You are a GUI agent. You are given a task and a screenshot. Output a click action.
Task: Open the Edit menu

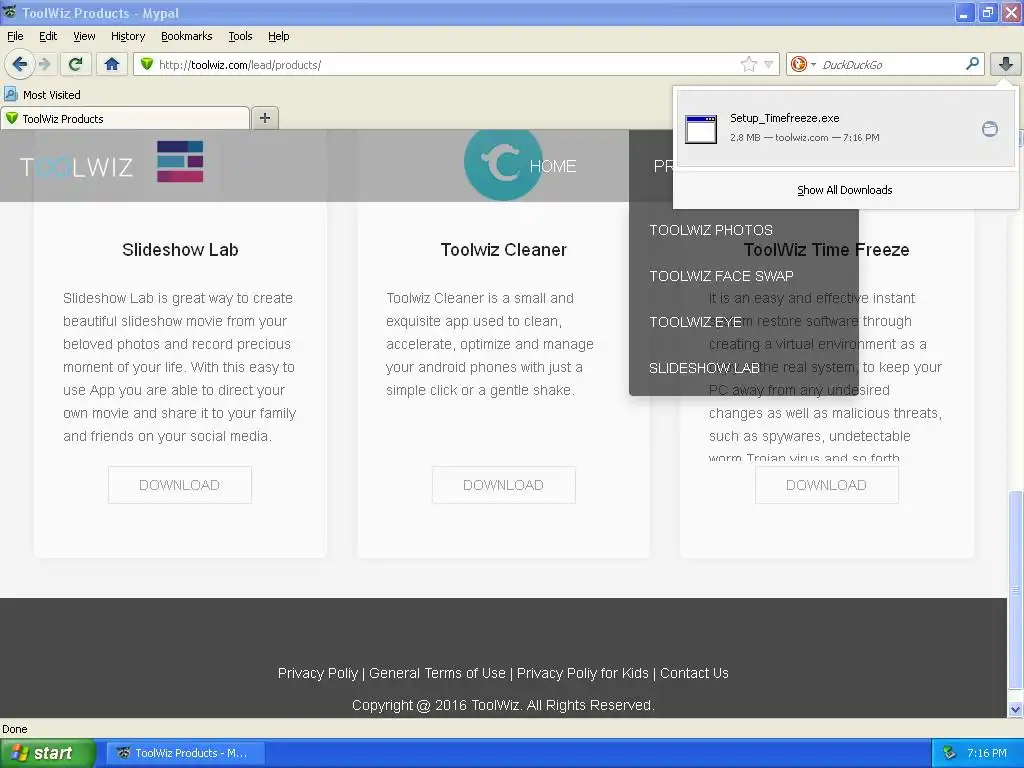(x=48, y=36)
